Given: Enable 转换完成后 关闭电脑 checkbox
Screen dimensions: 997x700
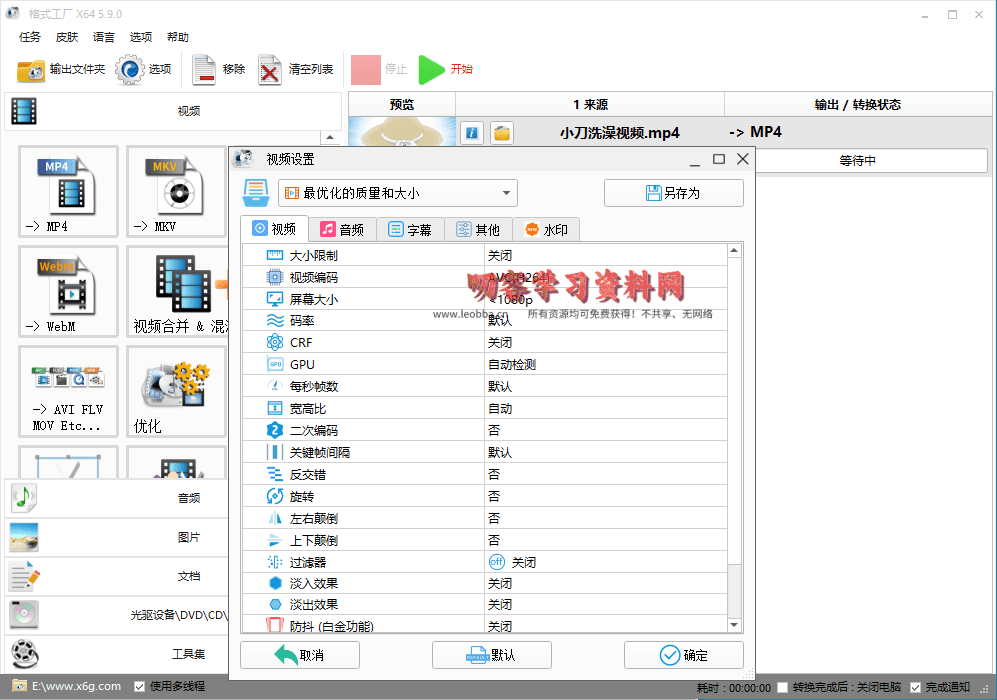Looking at the screenshot, I should [782, 687].
